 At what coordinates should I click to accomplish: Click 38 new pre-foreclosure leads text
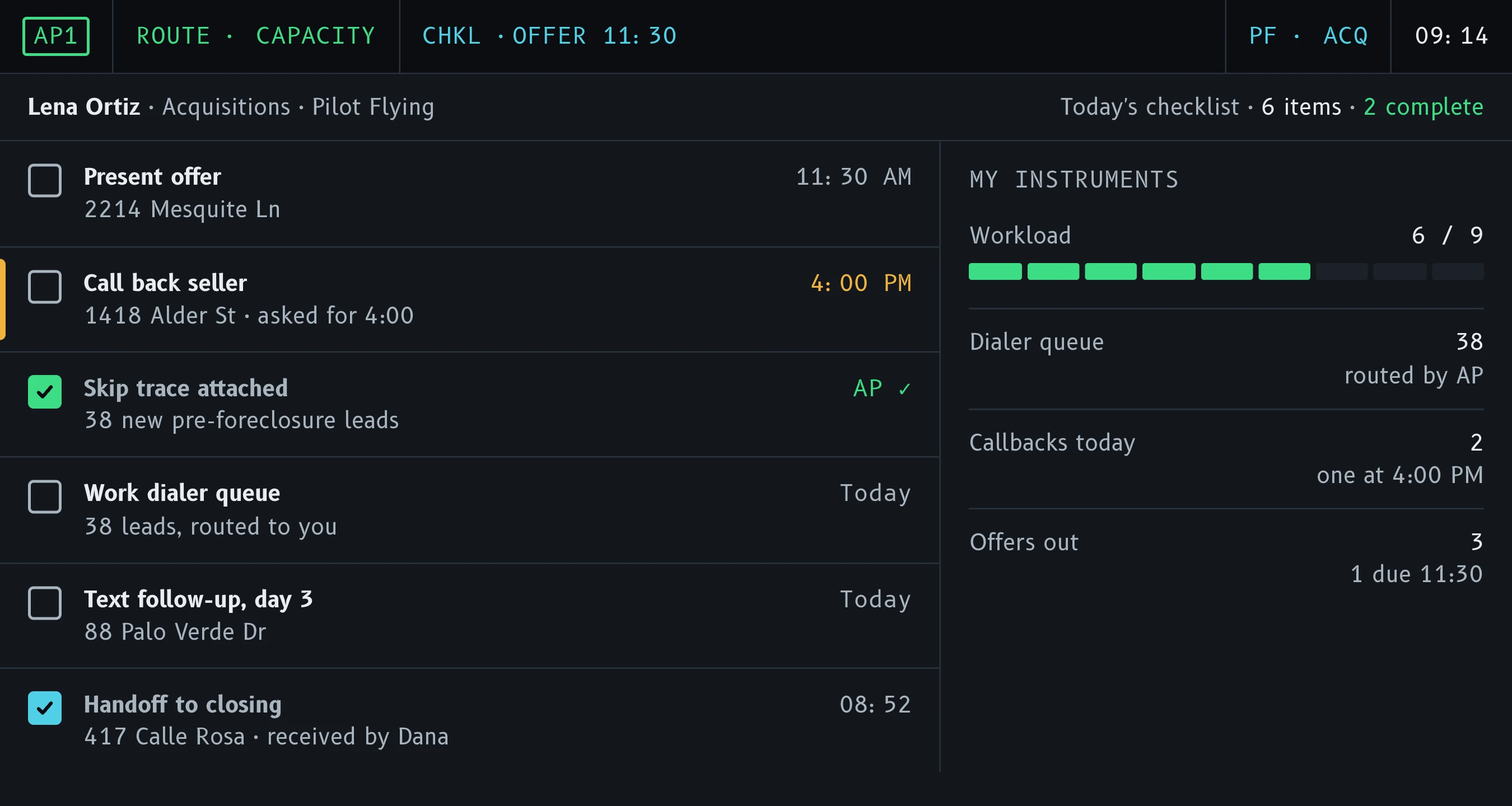[241, 420]
